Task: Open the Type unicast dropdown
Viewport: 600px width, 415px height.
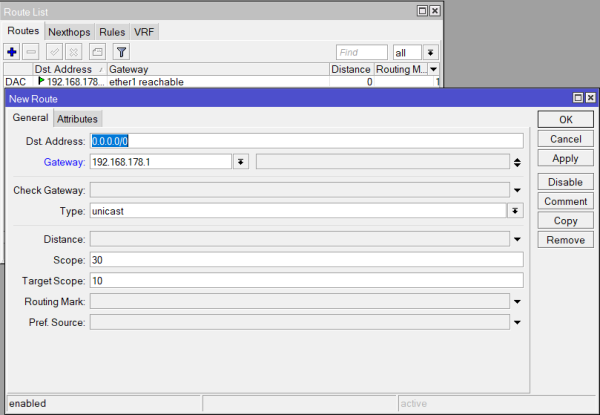Action: [x=515, y=211]
